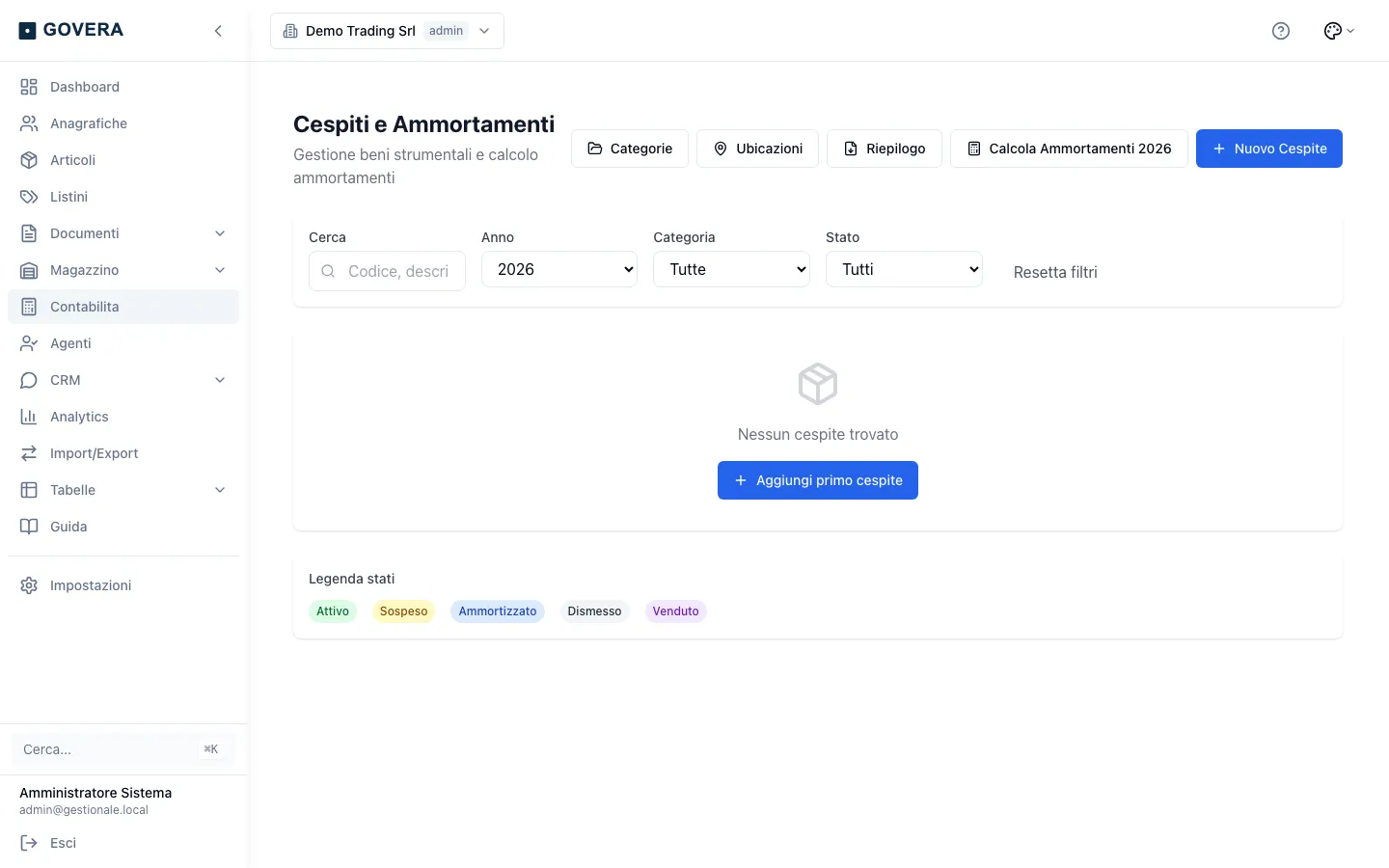Screen dimensions: 1389x868
Task: Click the Esci logout icon
Action: (x=29, y=843)
